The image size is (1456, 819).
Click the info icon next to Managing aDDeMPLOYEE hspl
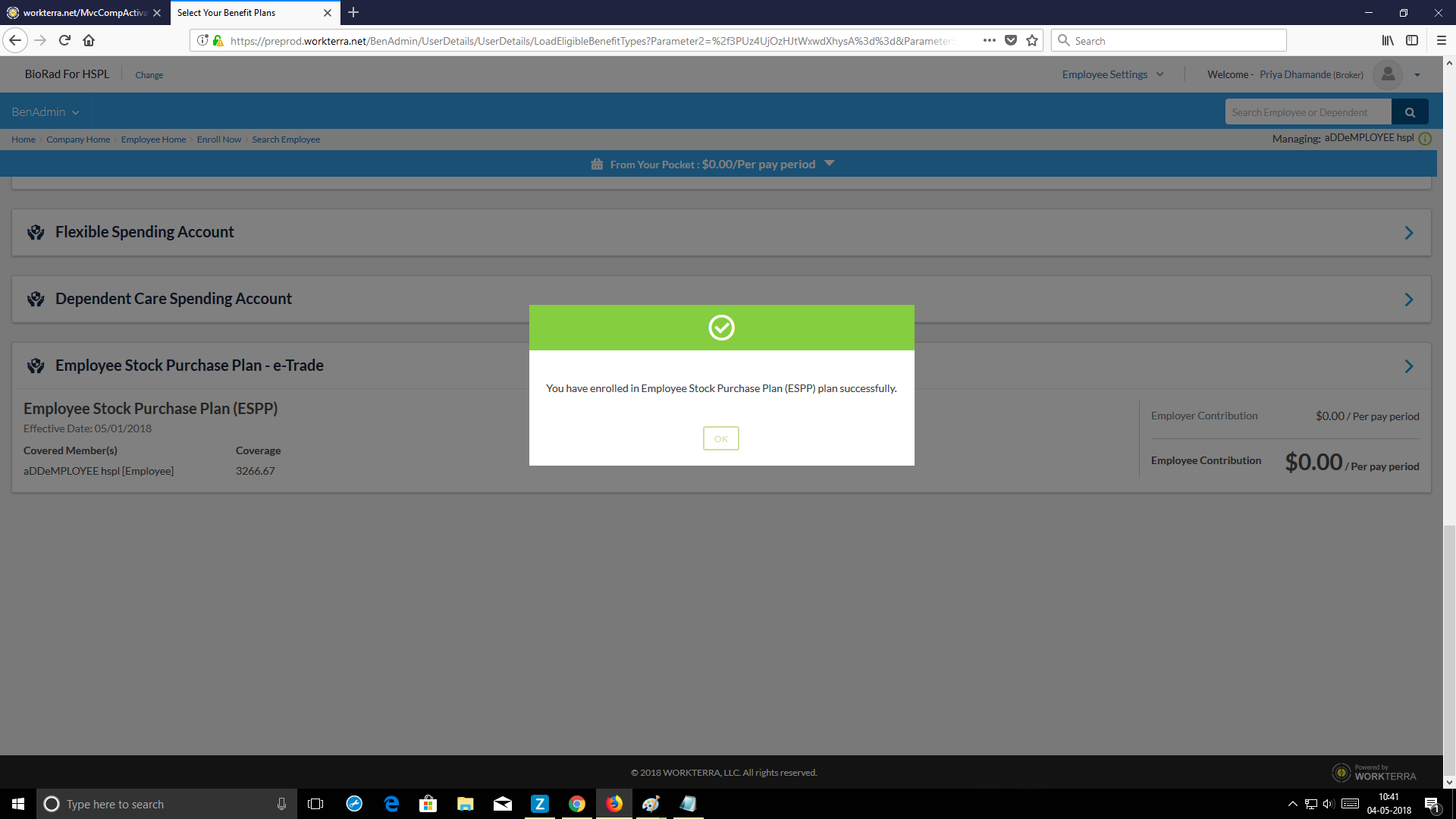1425,138
